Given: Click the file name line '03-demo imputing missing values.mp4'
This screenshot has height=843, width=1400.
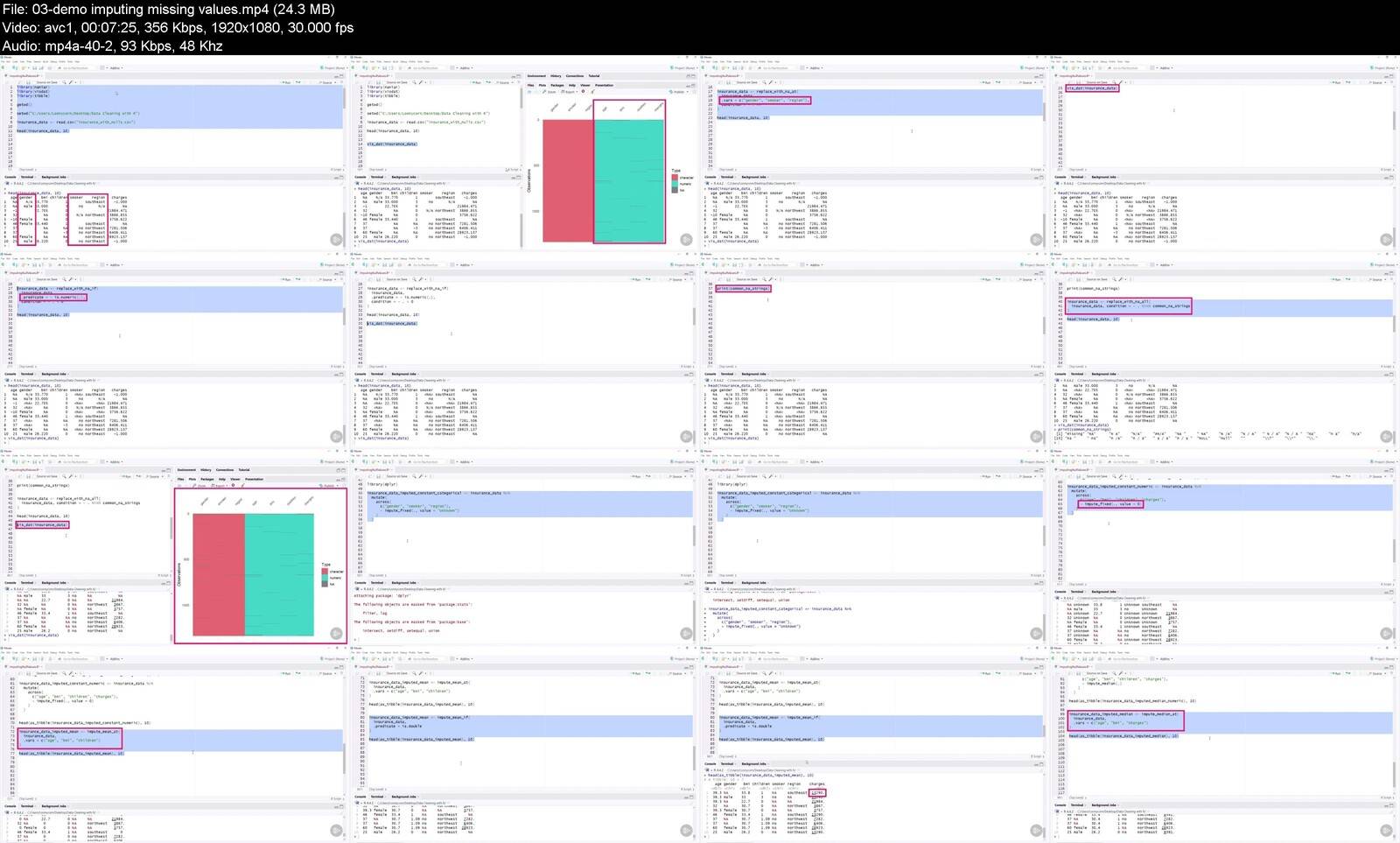Looking at the screenshot, I should point(169,9).
